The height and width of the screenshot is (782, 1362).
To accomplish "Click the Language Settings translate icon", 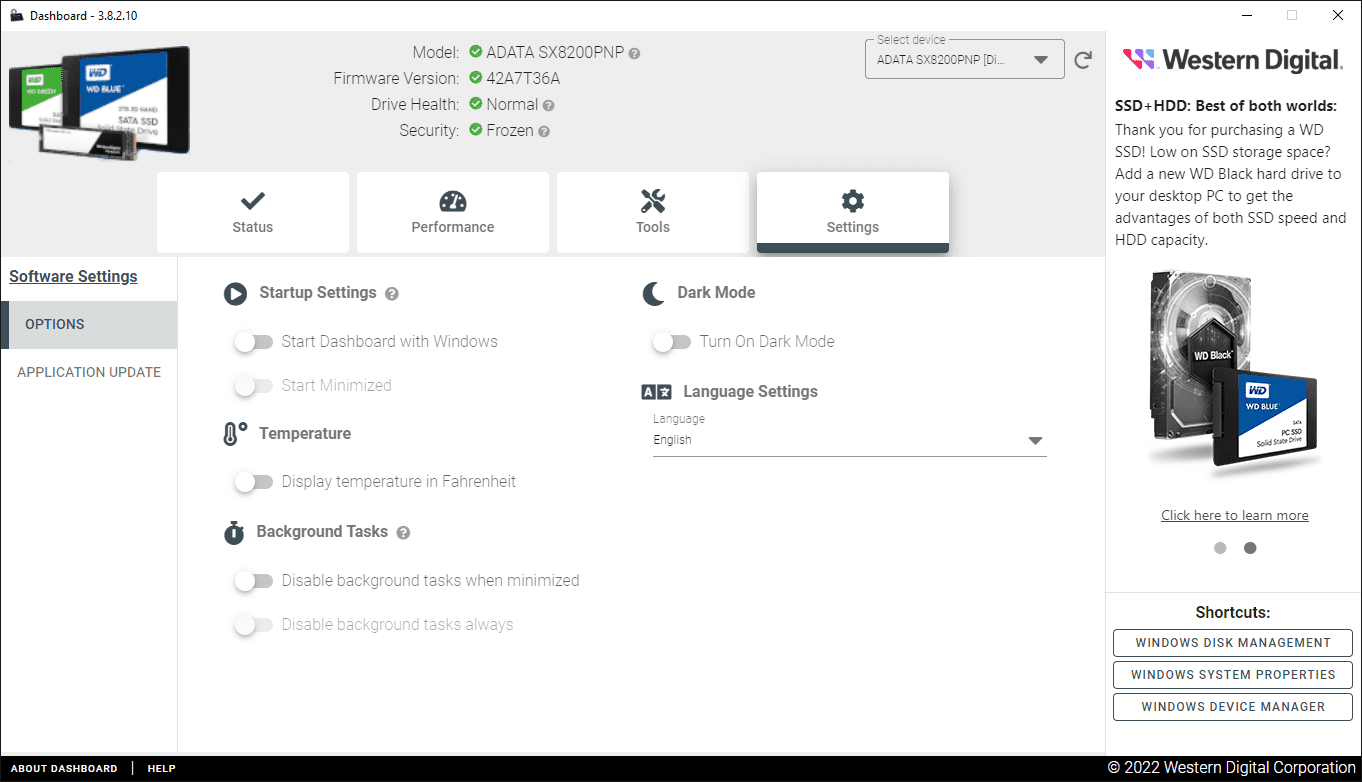I will [x=656, y=392].
